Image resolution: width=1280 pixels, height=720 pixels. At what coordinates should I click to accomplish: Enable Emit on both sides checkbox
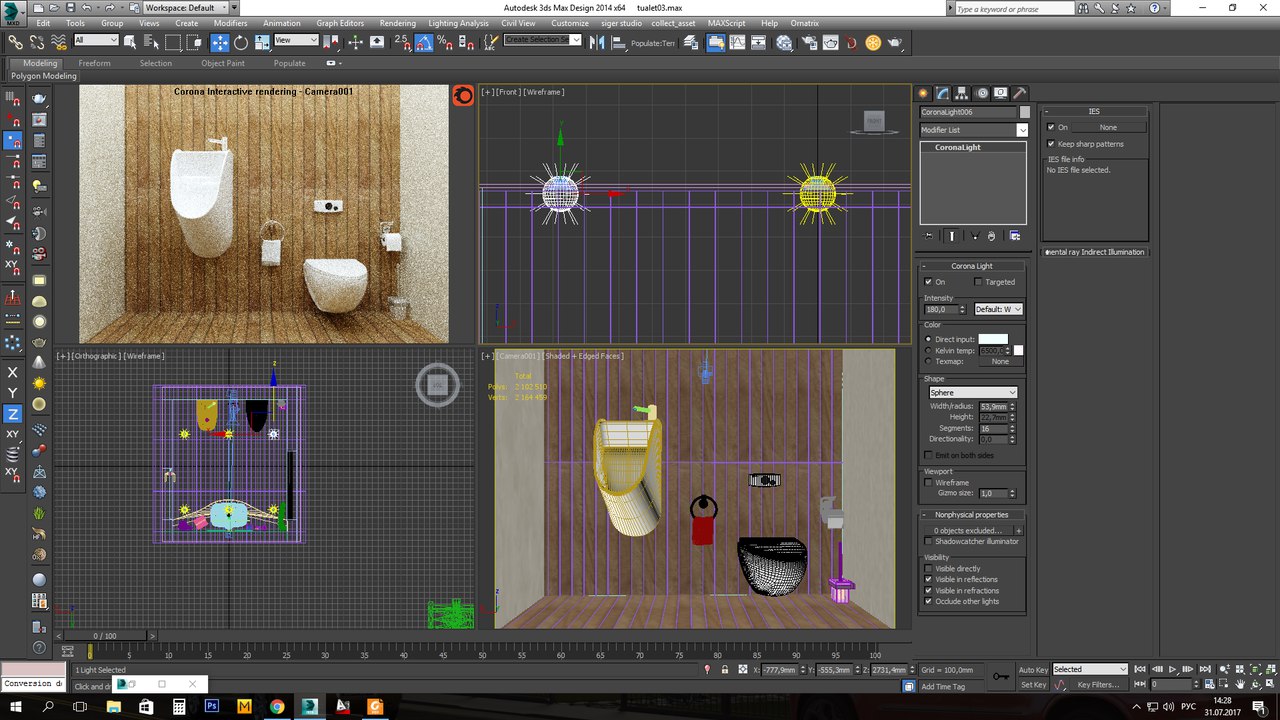coord(929,455)
